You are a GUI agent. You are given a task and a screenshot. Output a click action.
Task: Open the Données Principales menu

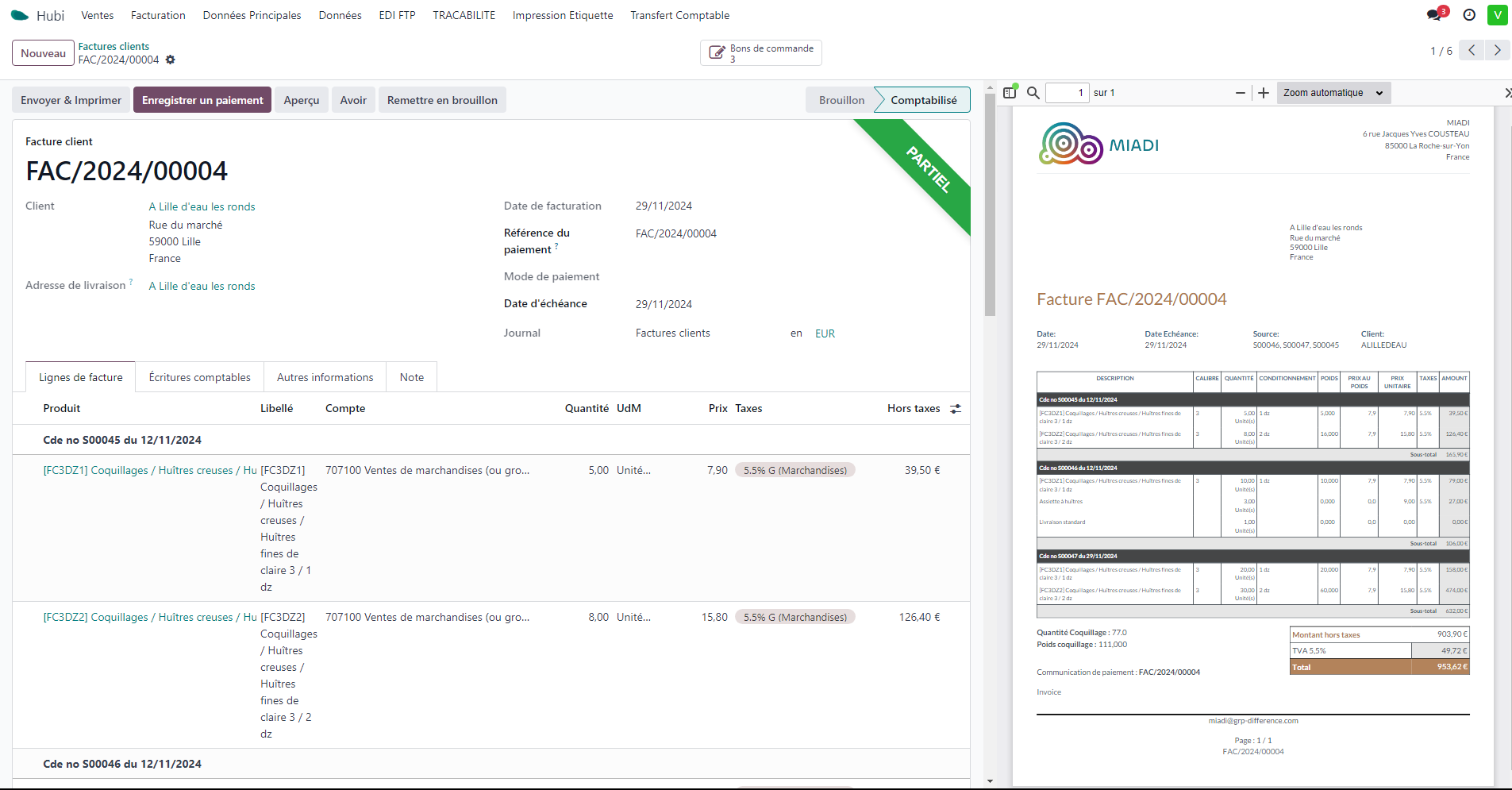pos(252,15)
